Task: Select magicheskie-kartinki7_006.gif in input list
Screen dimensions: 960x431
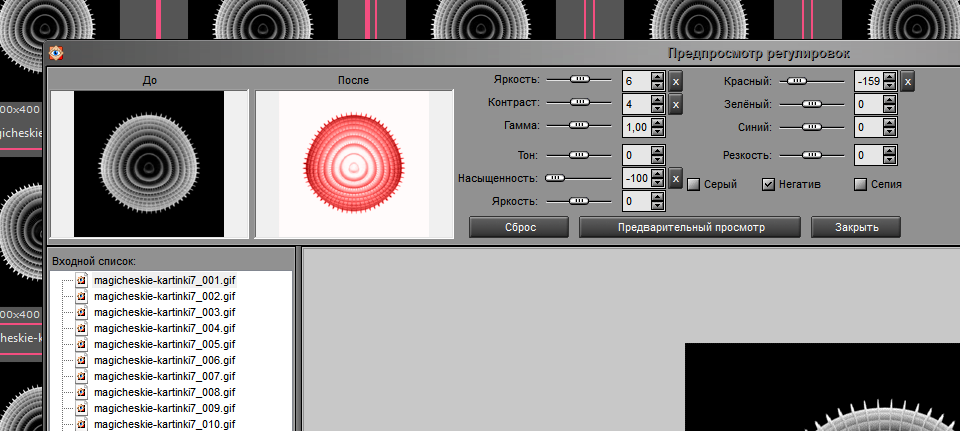Action: (x=165, y=360)
